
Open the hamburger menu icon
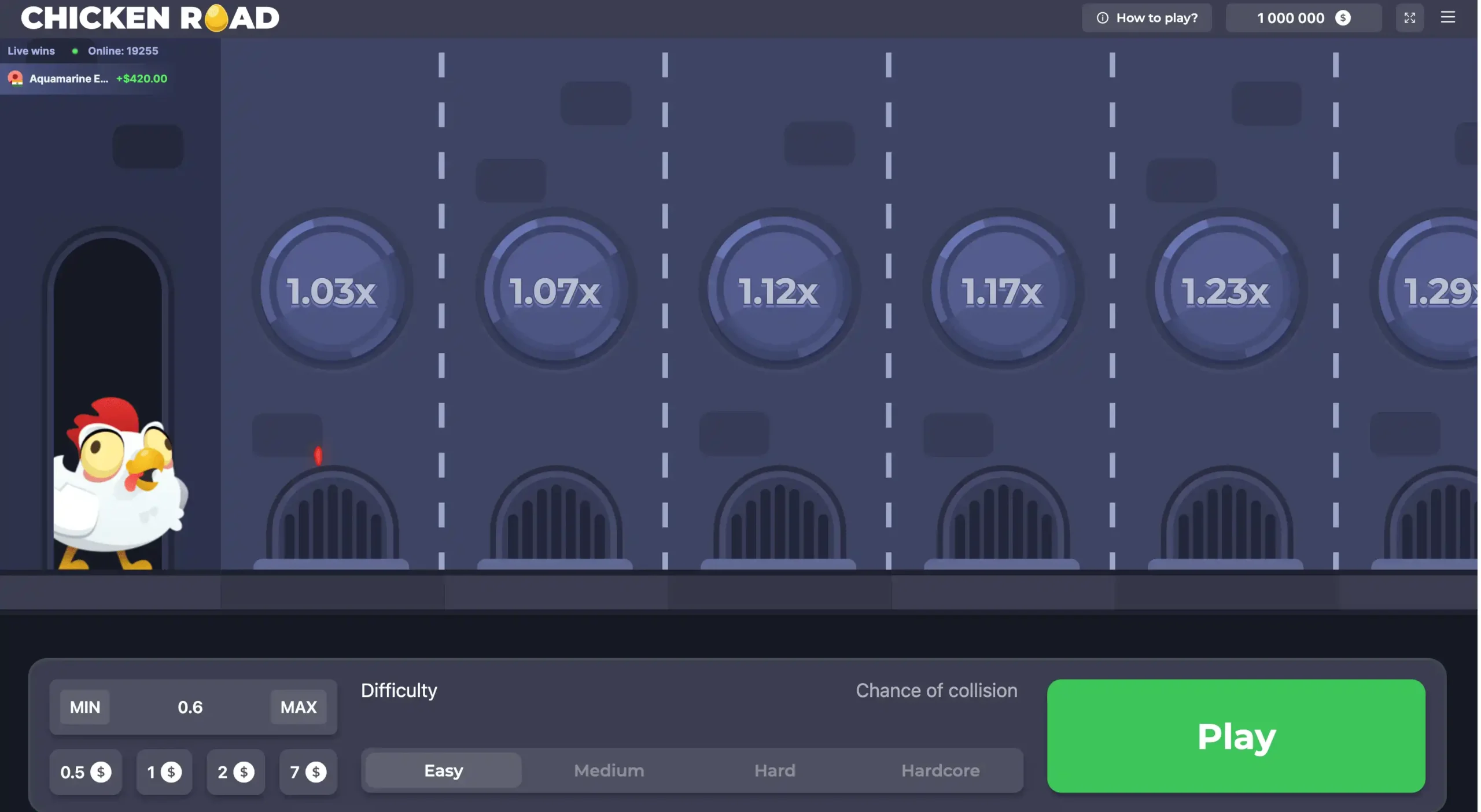click(x=1447, y=17)
